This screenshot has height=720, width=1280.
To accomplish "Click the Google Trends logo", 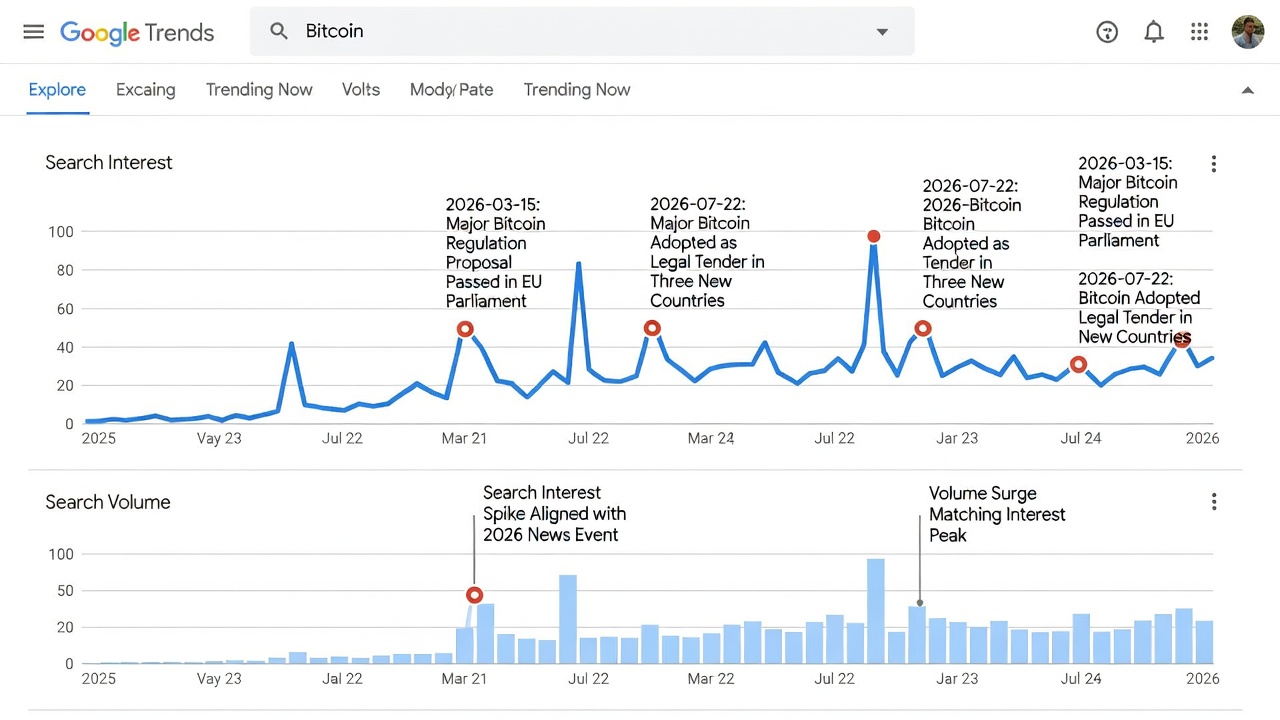I will pos(137,32).
